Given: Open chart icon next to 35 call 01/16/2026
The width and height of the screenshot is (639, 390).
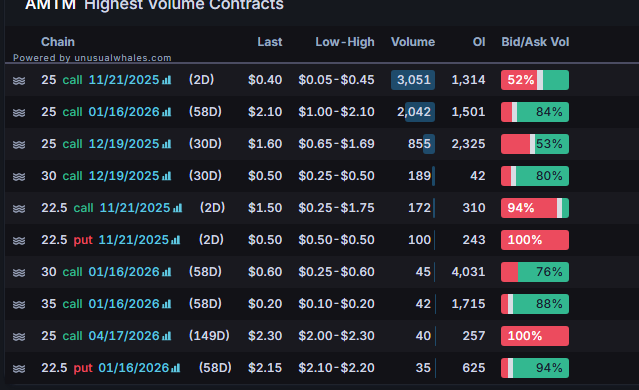Looking at the screenshot, I should pyautogui.click(x=166, y=304).
